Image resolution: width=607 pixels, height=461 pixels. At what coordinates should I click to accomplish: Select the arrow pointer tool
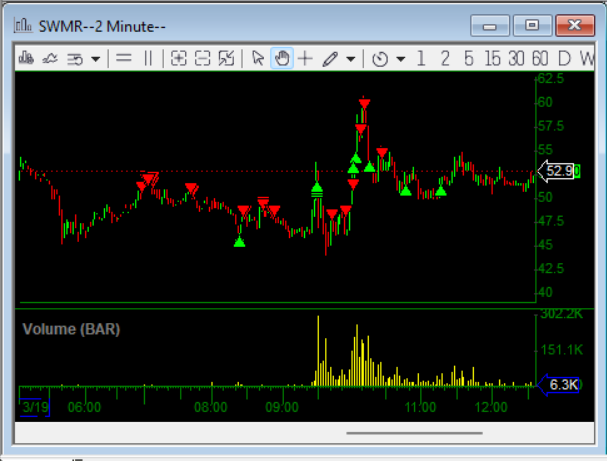click(x=257, y=58)
